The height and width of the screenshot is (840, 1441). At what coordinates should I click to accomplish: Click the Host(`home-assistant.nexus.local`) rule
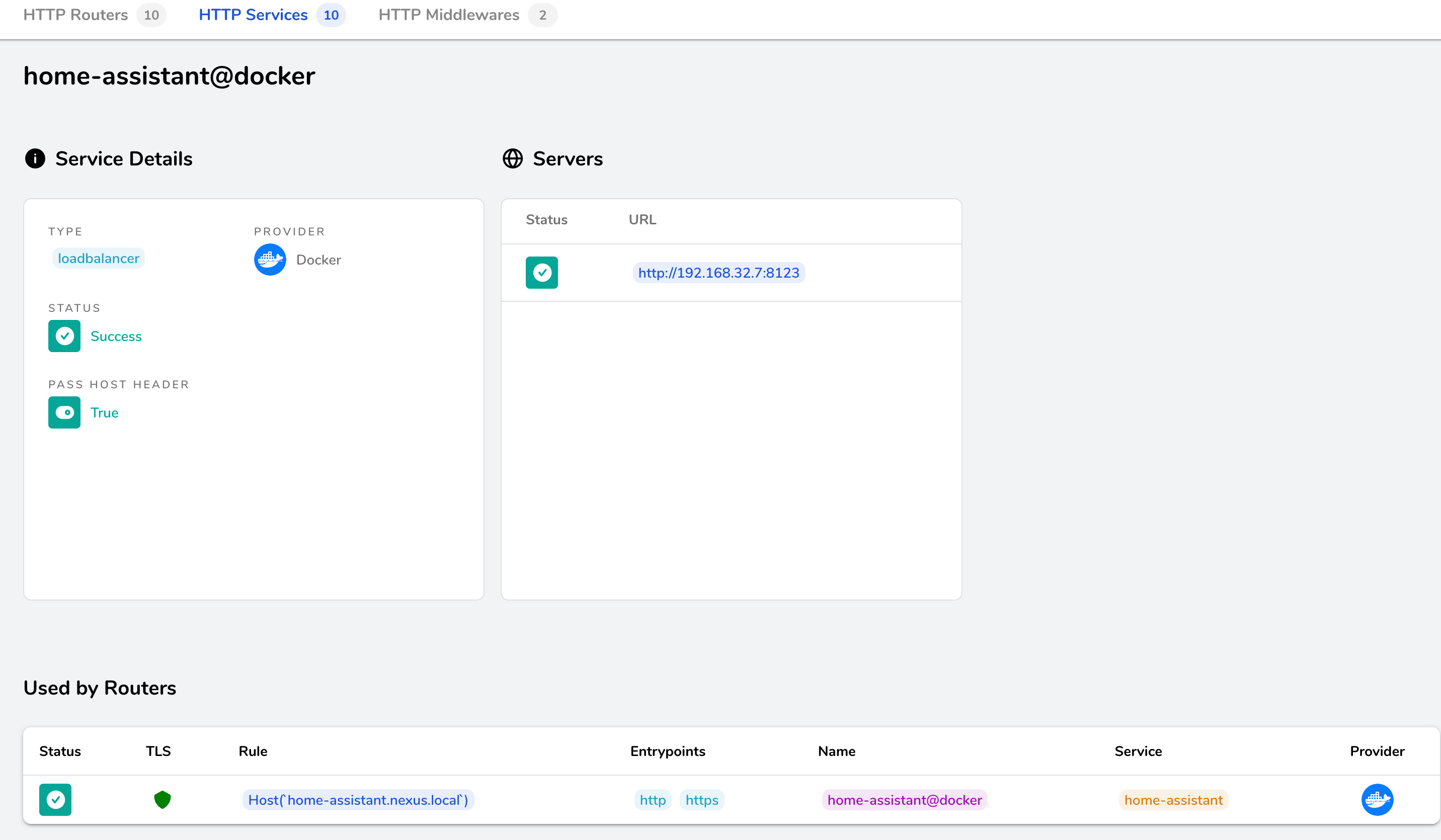coord(358,800)
